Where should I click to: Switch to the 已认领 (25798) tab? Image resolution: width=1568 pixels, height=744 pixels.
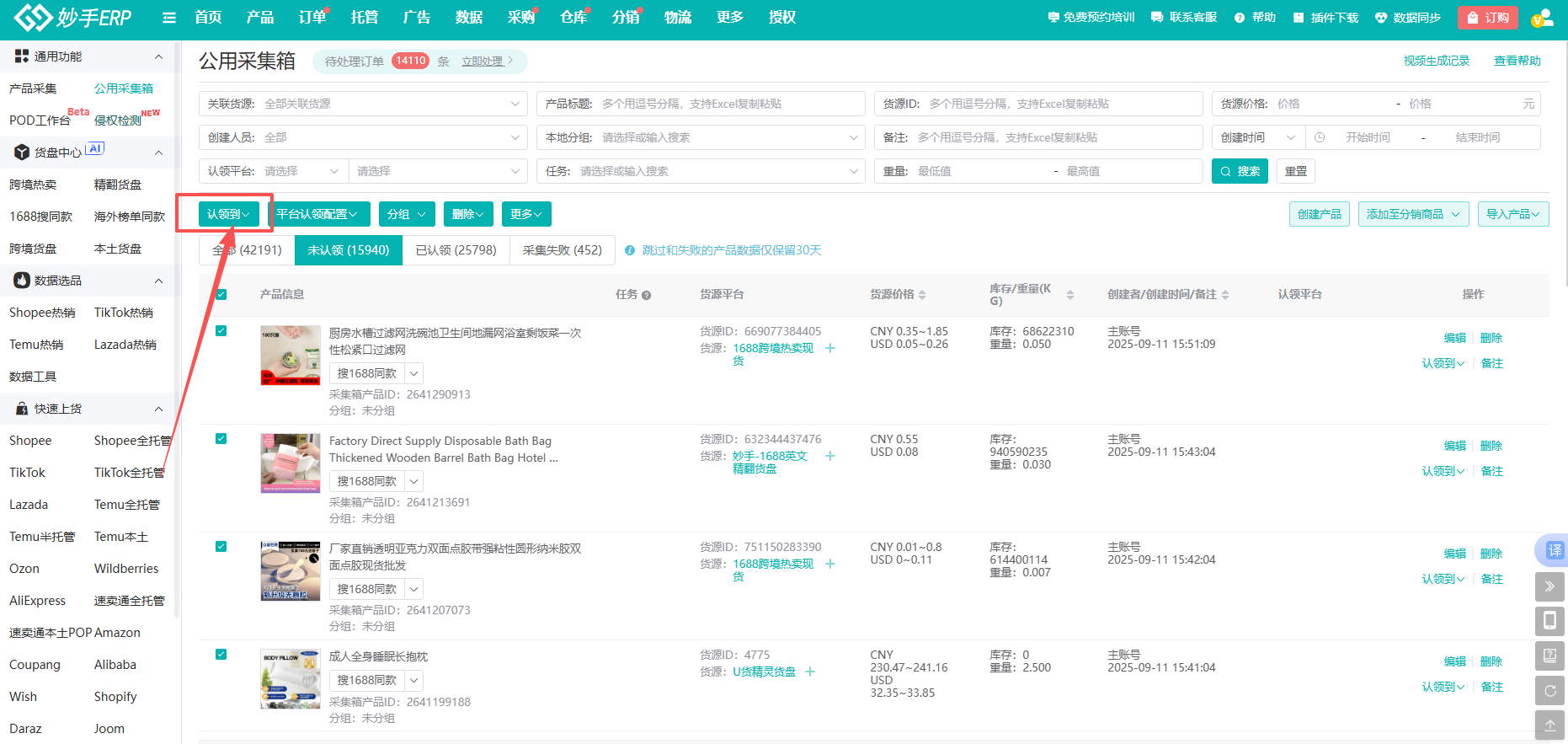pyautogui.click(x=456, y=250)
